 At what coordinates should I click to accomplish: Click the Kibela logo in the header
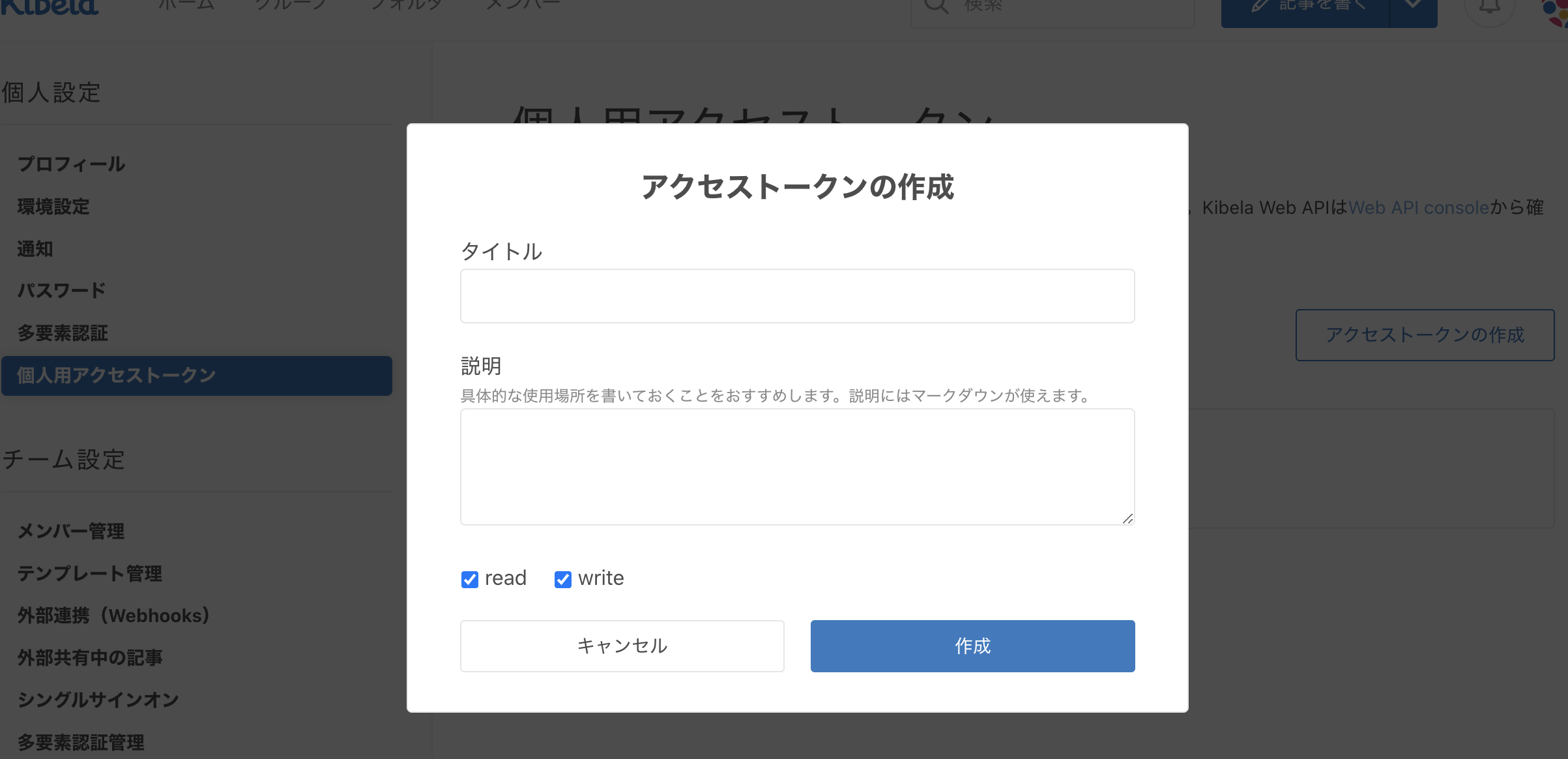click(50, 7)
